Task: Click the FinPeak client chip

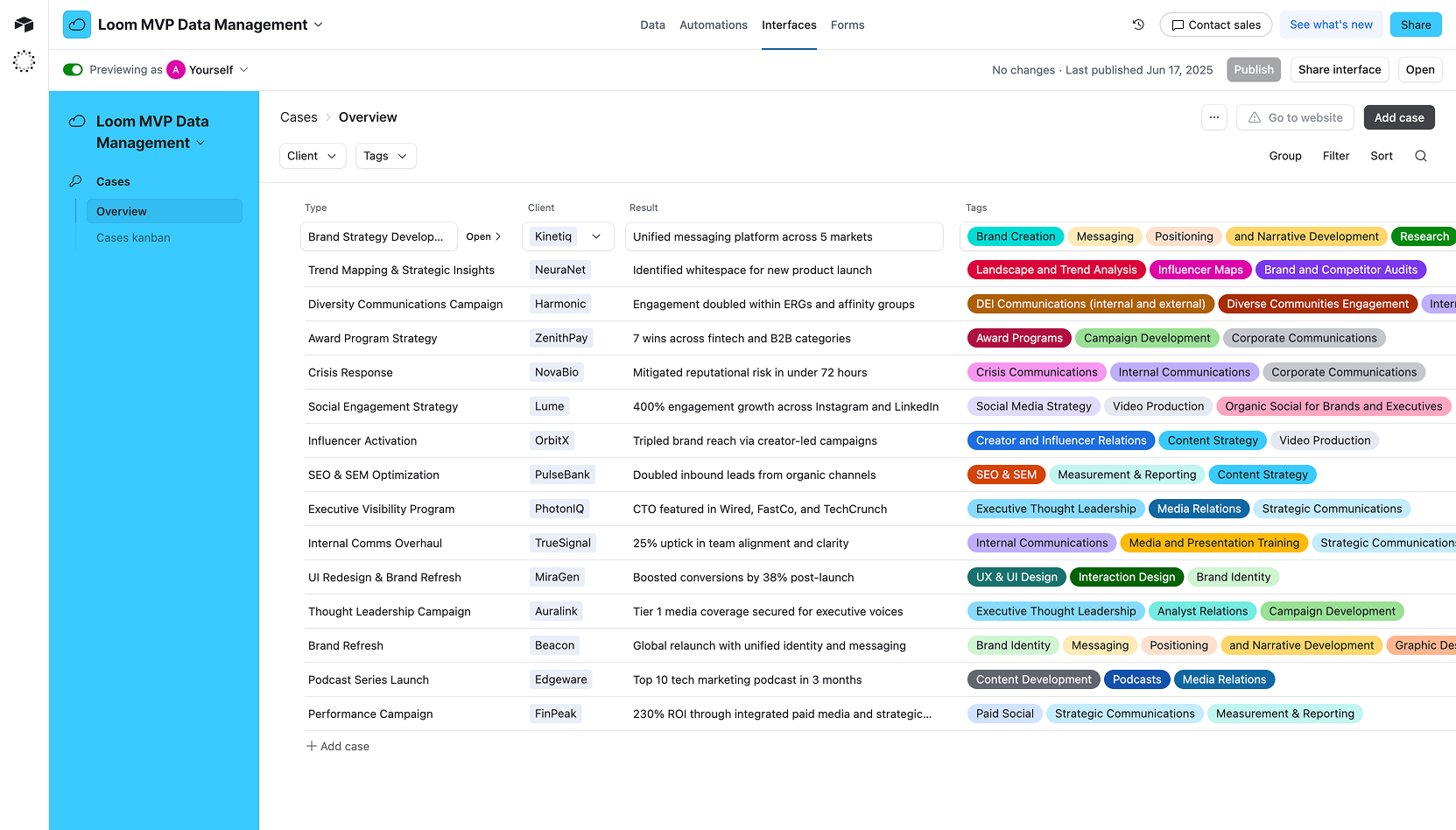Action: 556,714
